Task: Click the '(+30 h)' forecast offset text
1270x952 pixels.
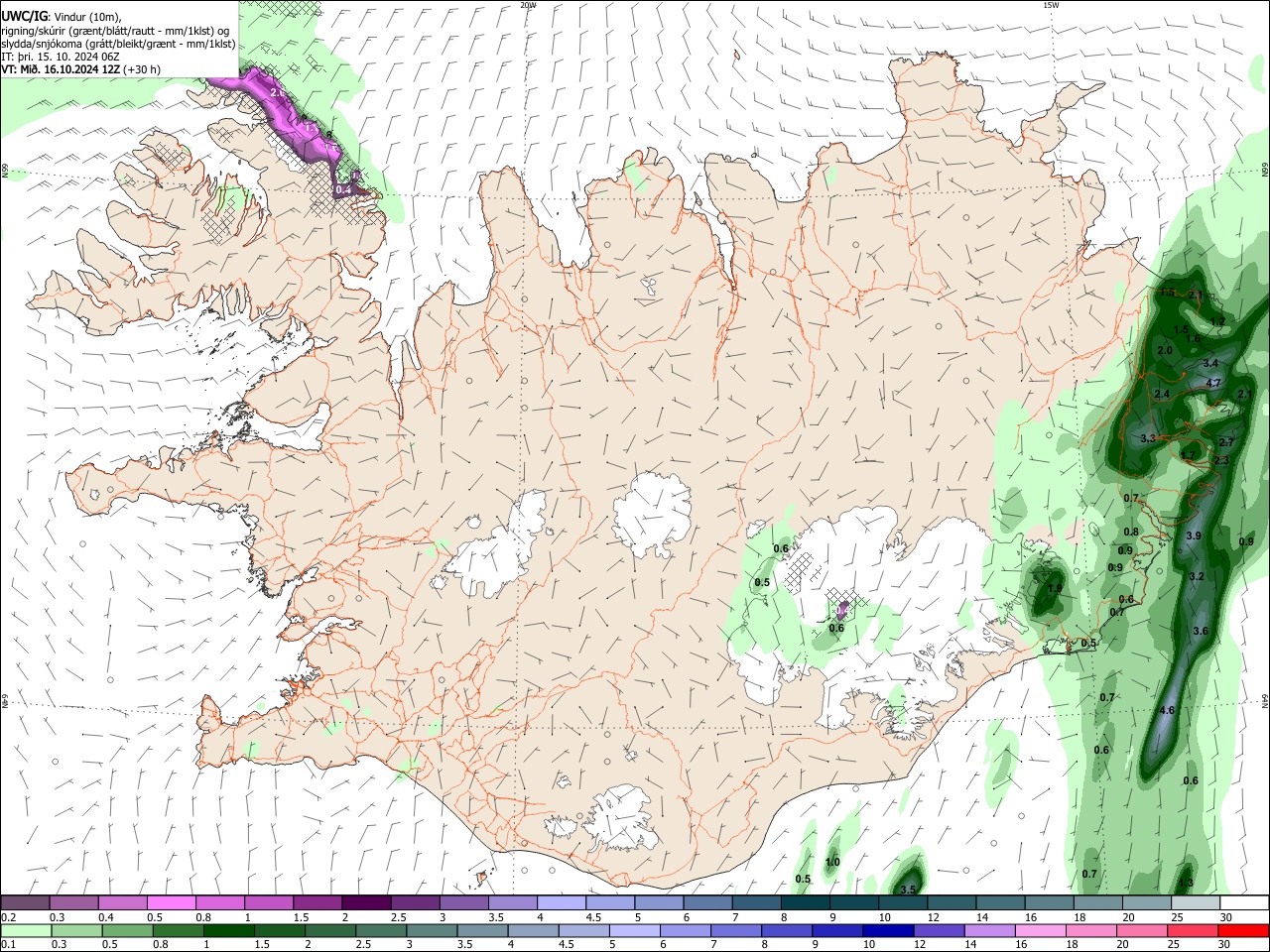Action: coord(142,69)
